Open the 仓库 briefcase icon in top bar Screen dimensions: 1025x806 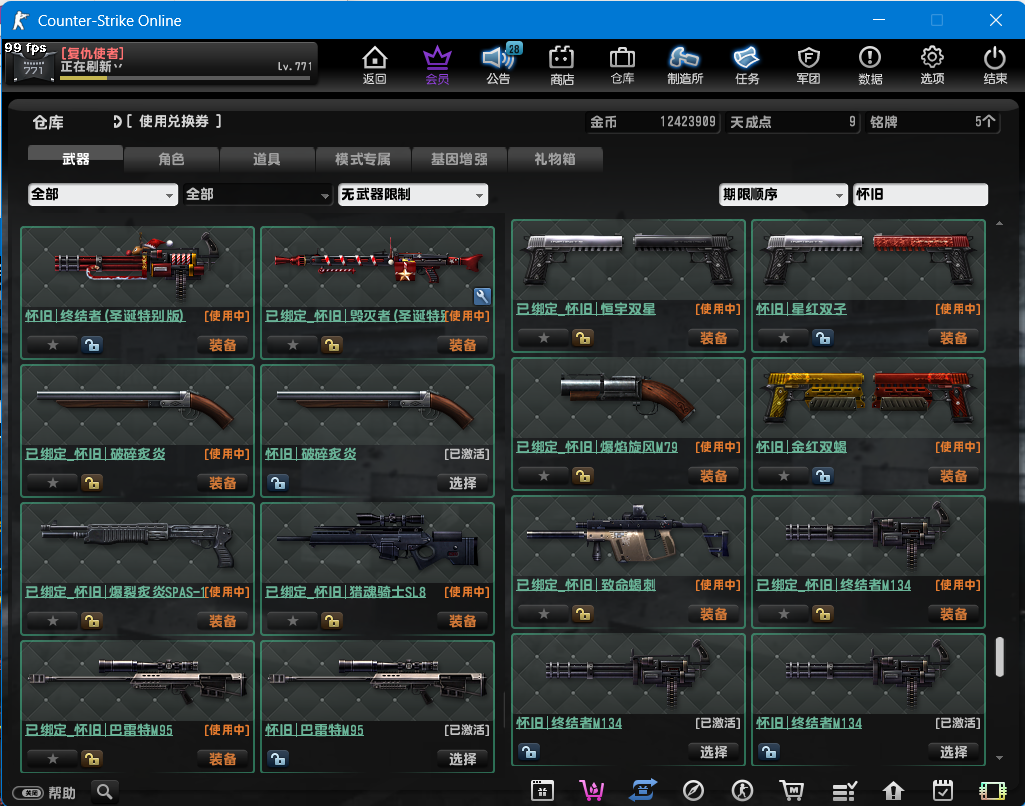pos(622,65)
